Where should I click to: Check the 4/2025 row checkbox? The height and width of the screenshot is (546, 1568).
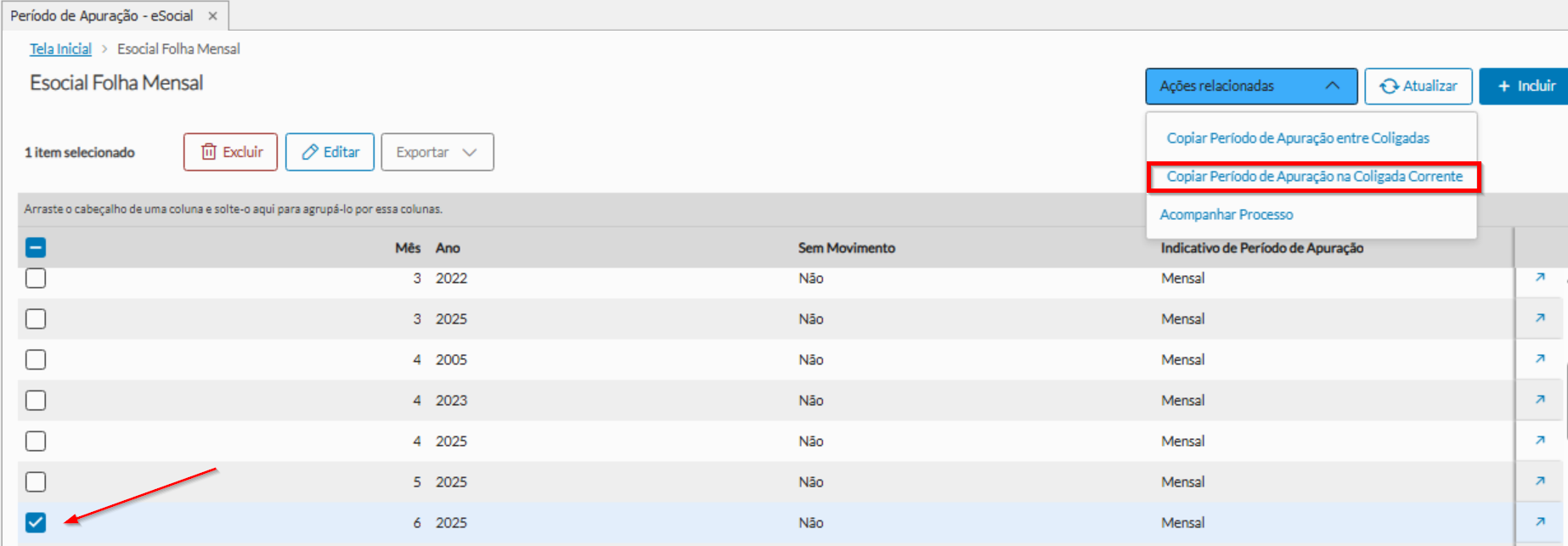click(36, 441)
